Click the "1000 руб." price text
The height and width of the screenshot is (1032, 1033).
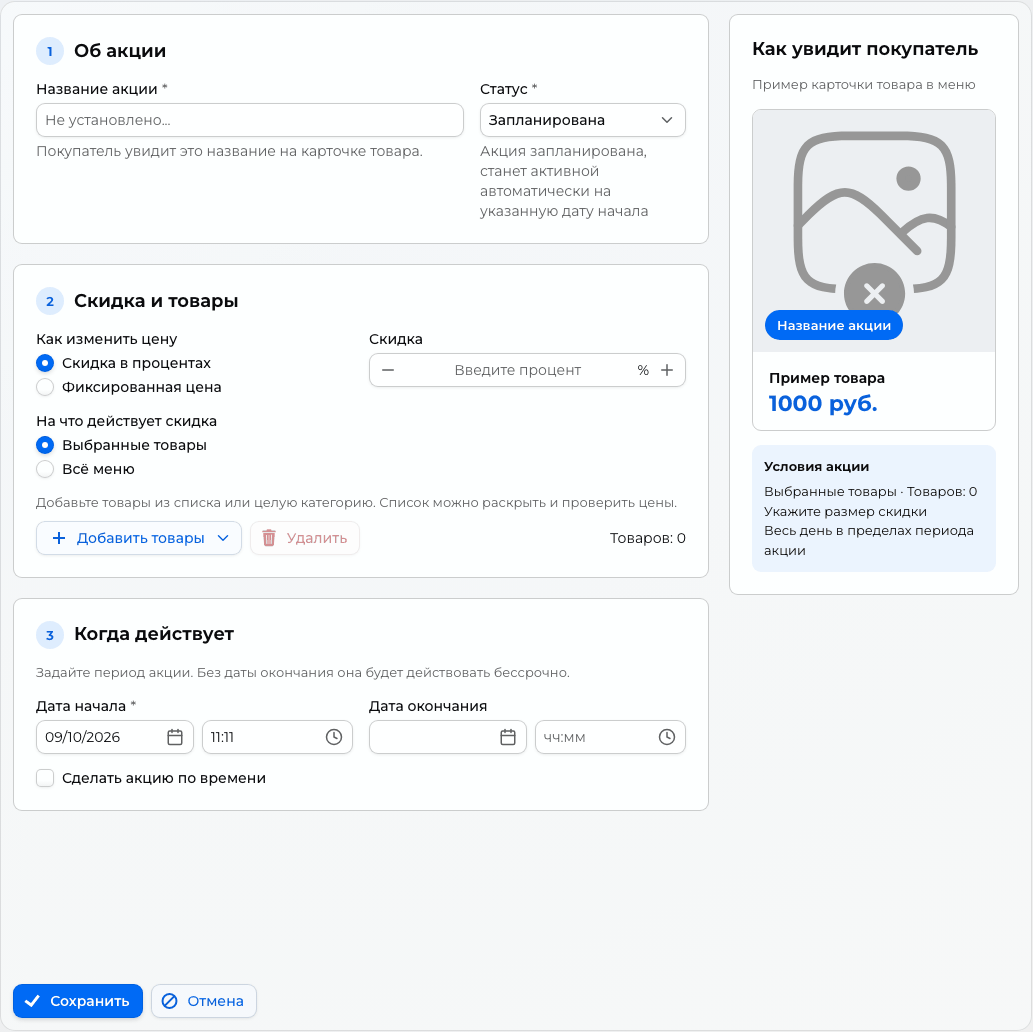tap(823, 403)
